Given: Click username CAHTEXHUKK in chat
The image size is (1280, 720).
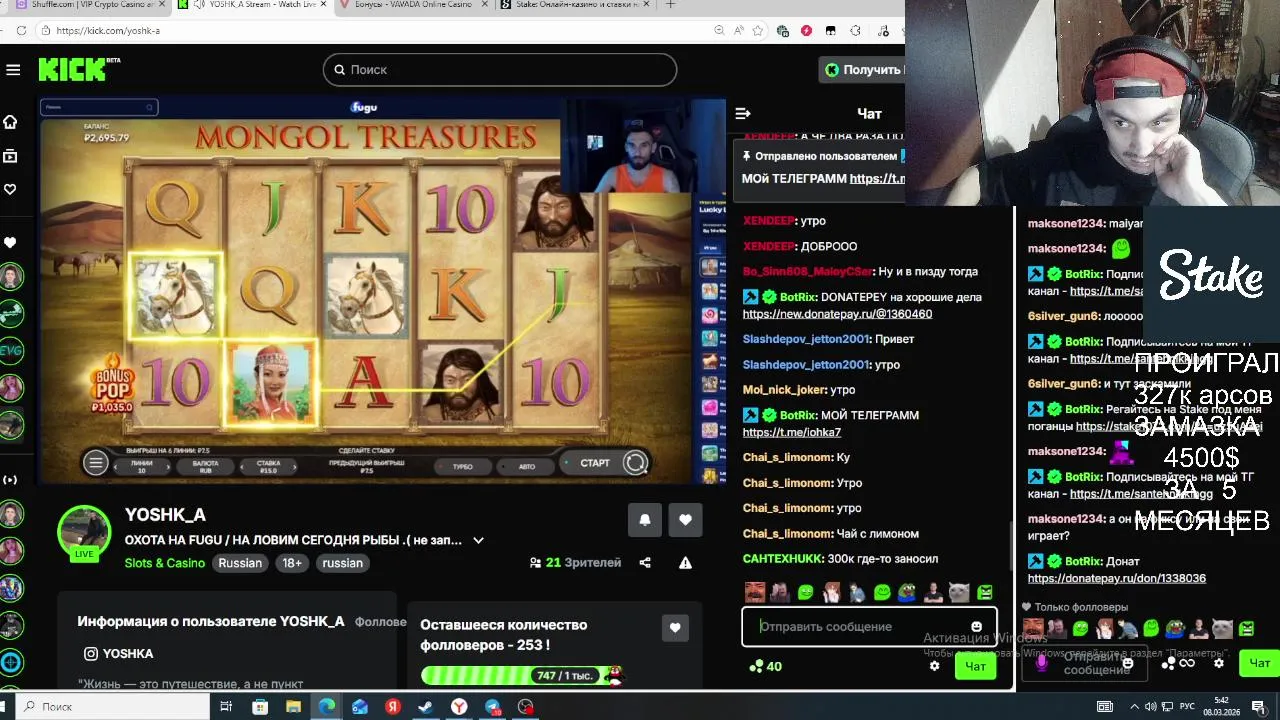Looking at the screenshot, I should (783, 559).
